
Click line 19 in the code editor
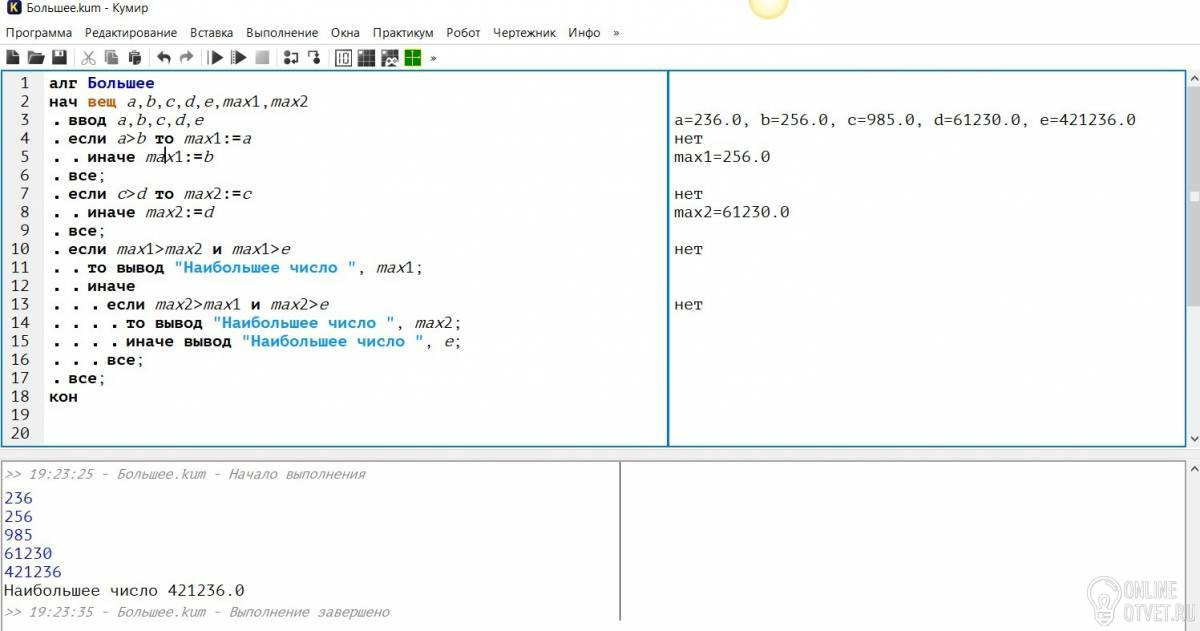300,415
